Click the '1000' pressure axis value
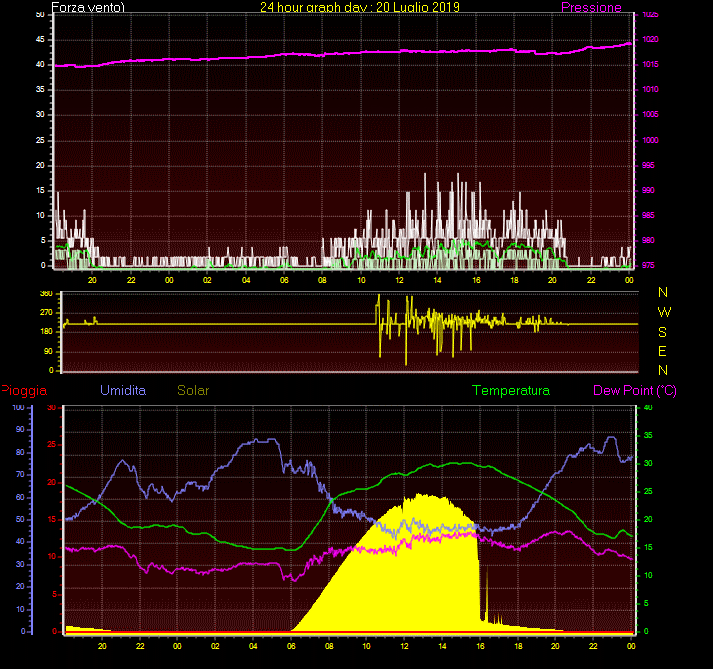This screenshot has height=669, width=713. click(x=650, y=141)
